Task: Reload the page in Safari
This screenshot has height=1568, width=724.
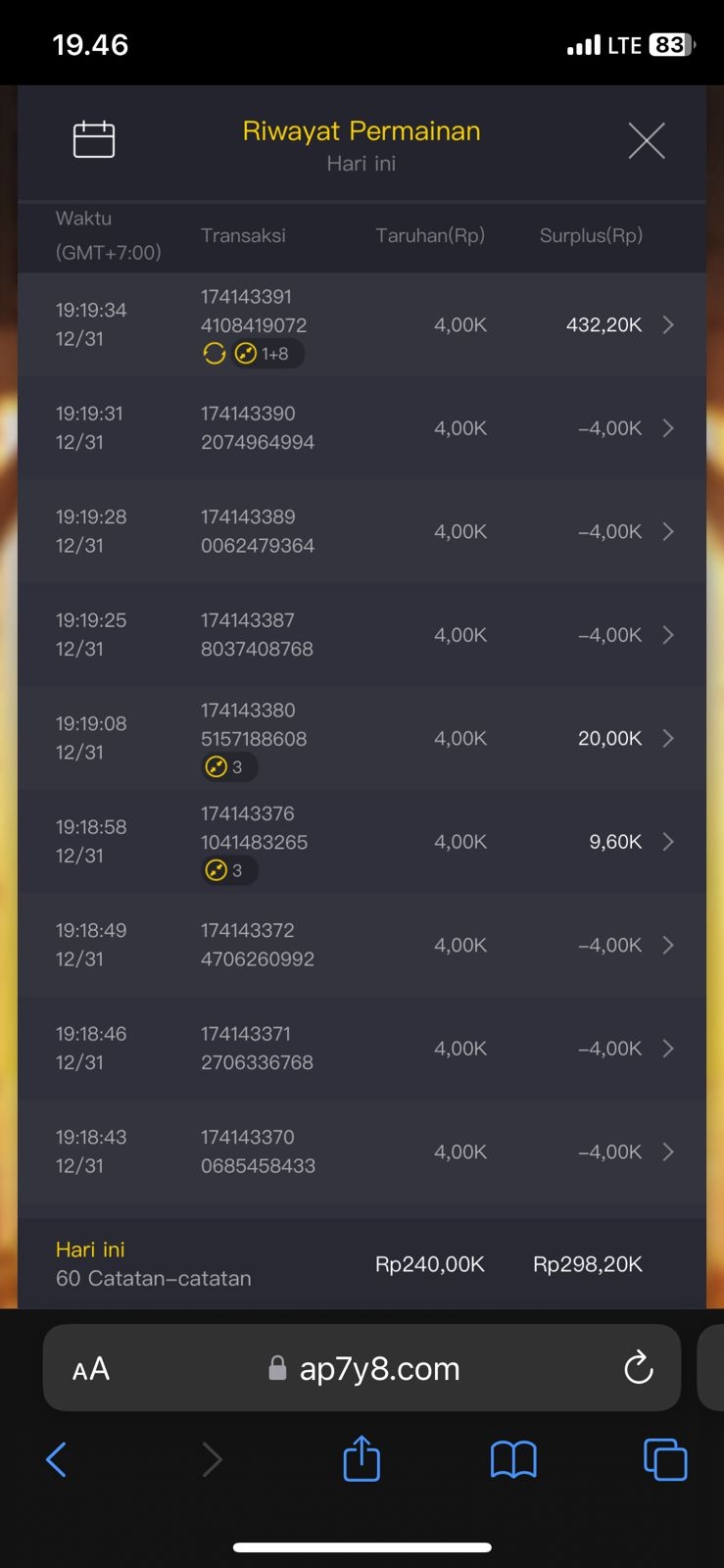Action: point(639,1368)
